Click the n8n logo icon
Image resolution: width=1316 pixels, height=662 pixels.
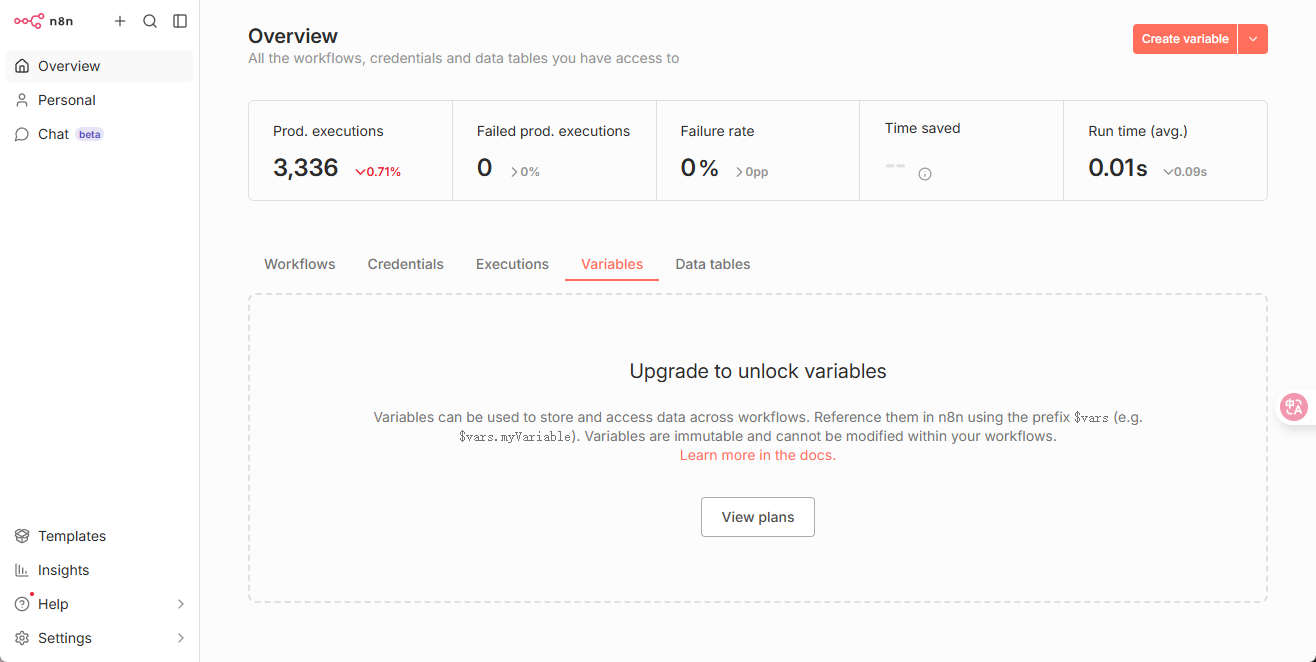29,21
